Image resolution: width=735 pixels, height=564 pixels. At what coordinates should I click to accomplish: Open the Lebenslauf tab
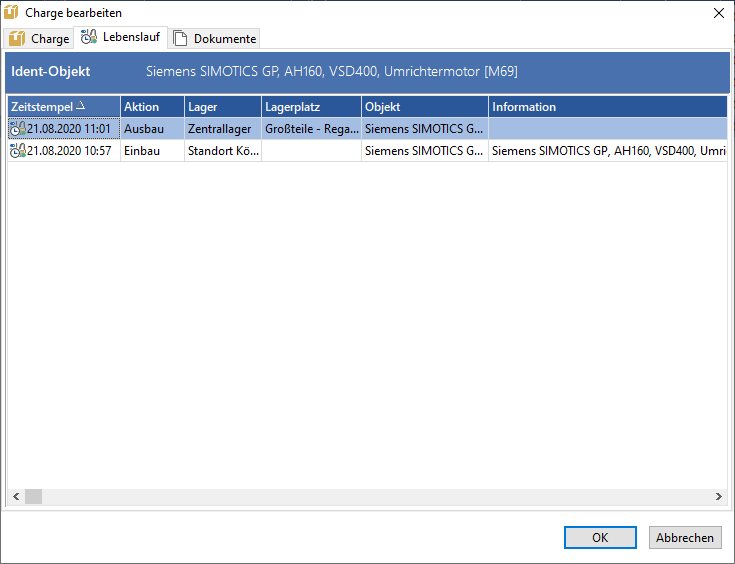pos(121,37)
